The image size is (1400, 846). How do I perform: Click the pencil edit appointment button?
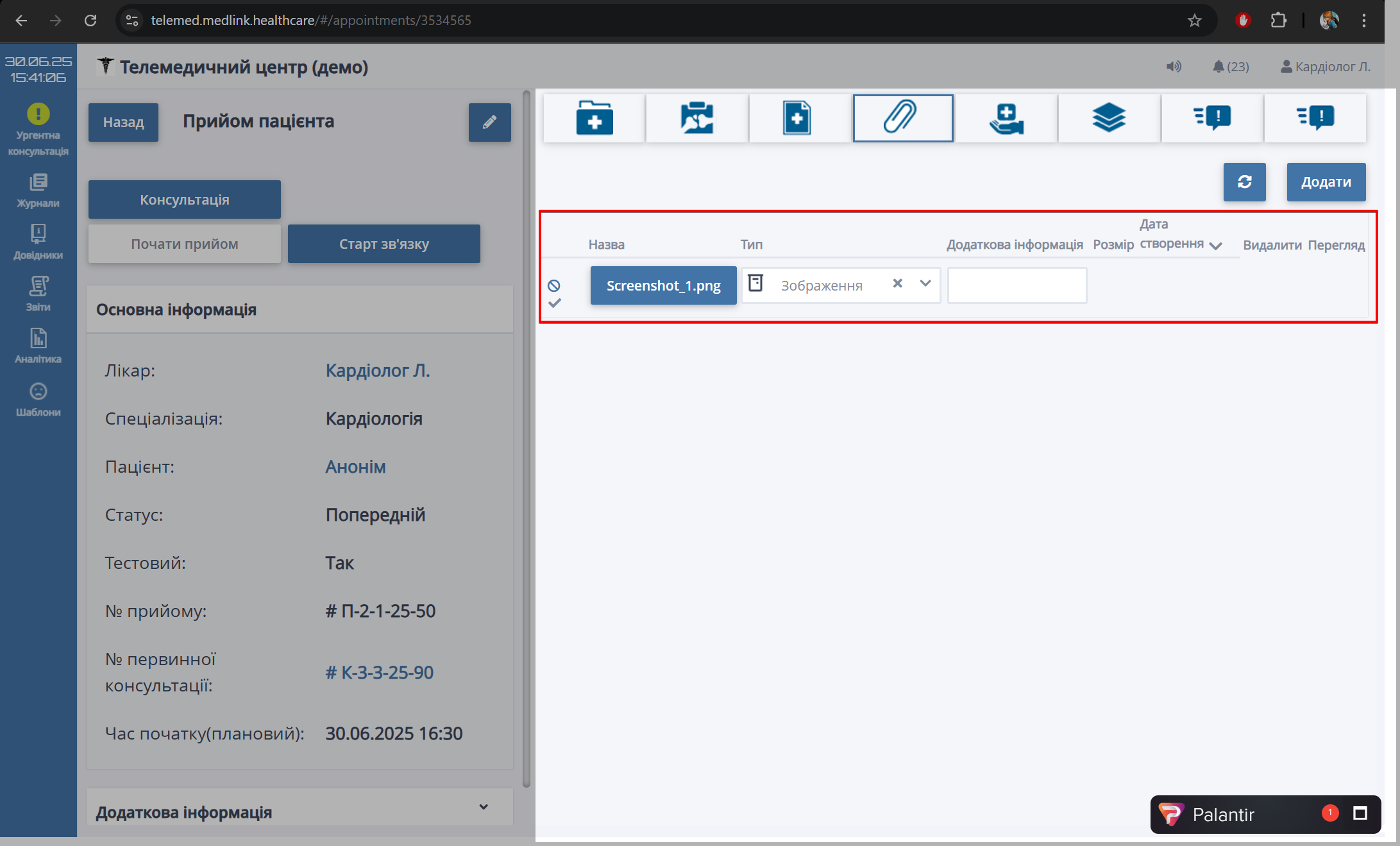pos(489,122)
